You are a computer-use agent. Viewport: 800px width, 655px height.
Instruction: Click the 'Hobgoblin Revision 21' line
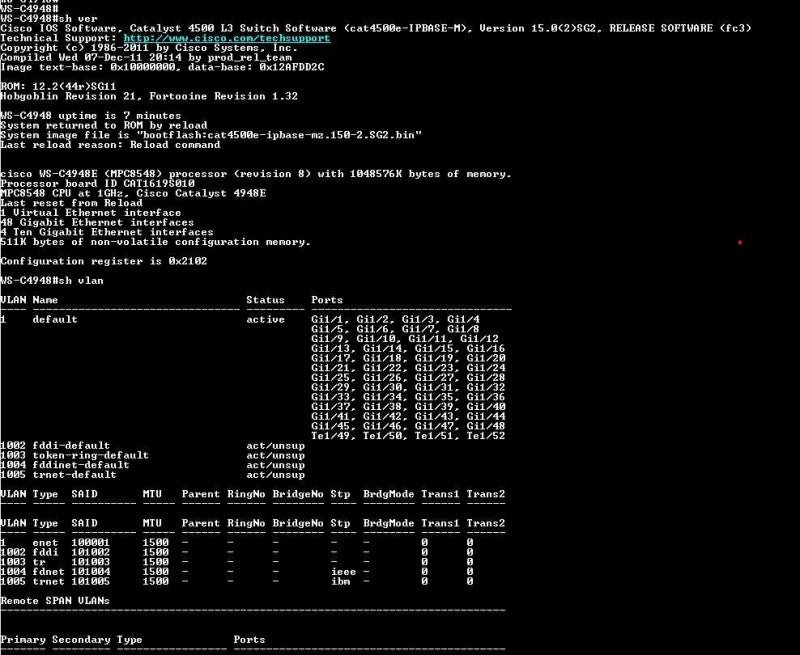tap(149, 96)
